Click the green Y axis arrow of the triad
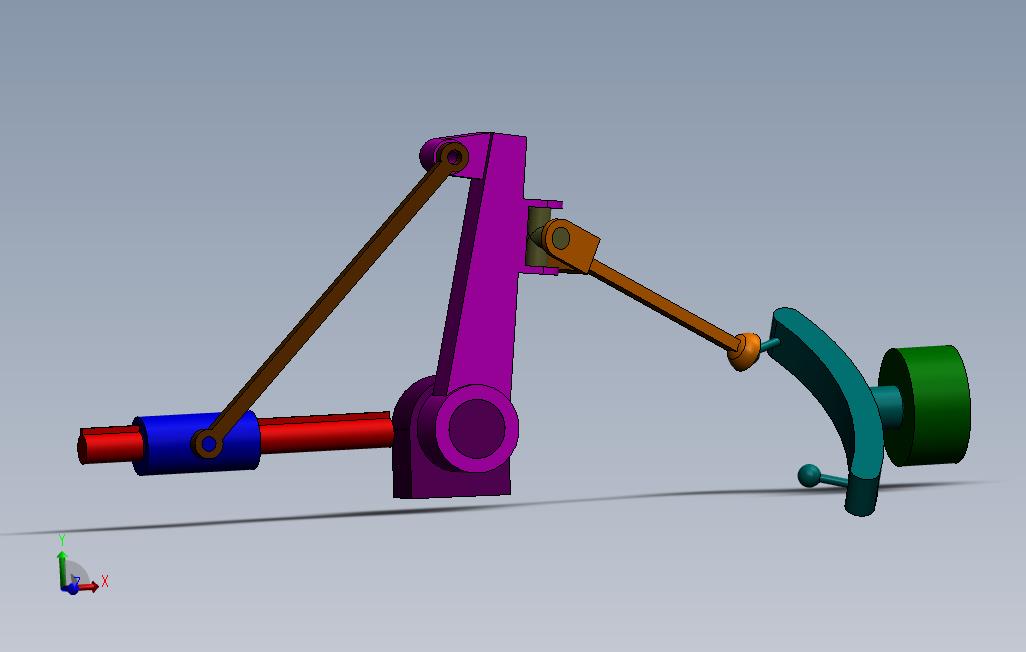 [62, 568]
